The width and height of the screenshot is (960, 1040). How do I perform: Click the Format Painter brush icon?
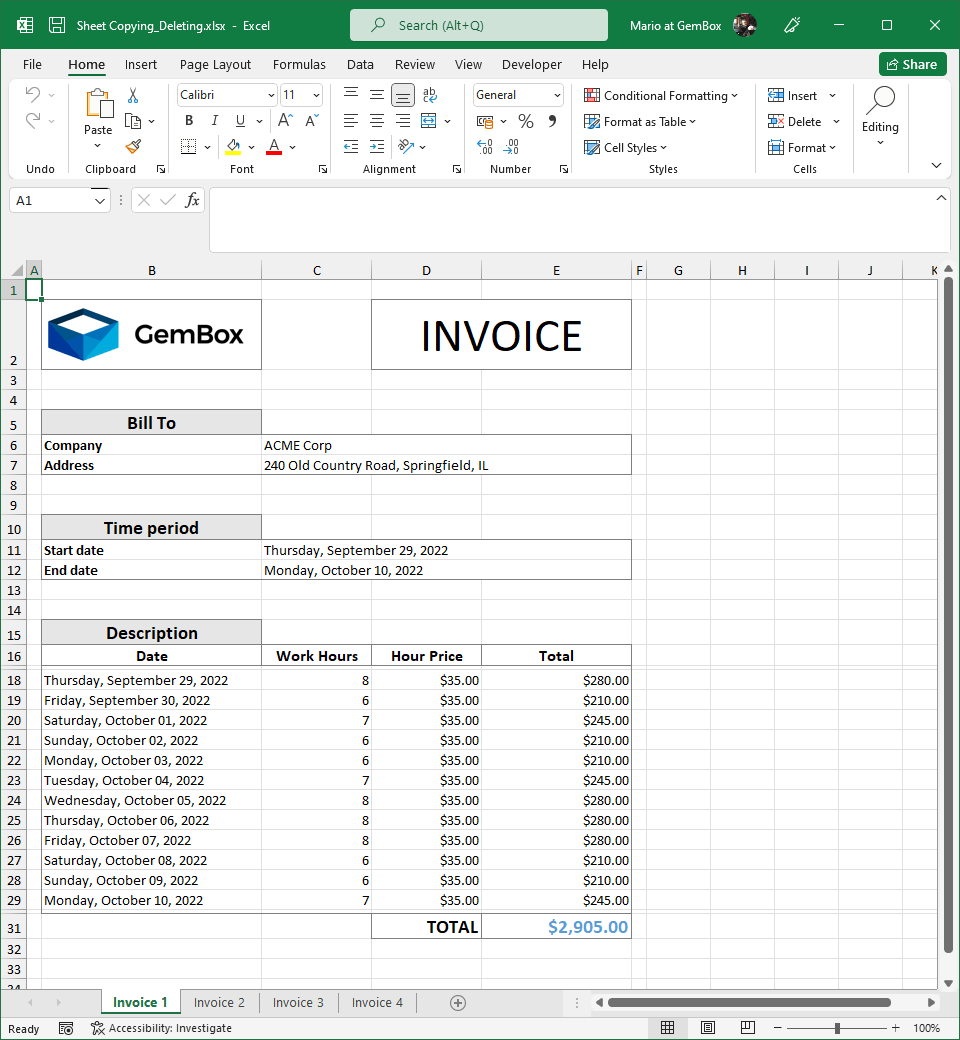(133, 146)
